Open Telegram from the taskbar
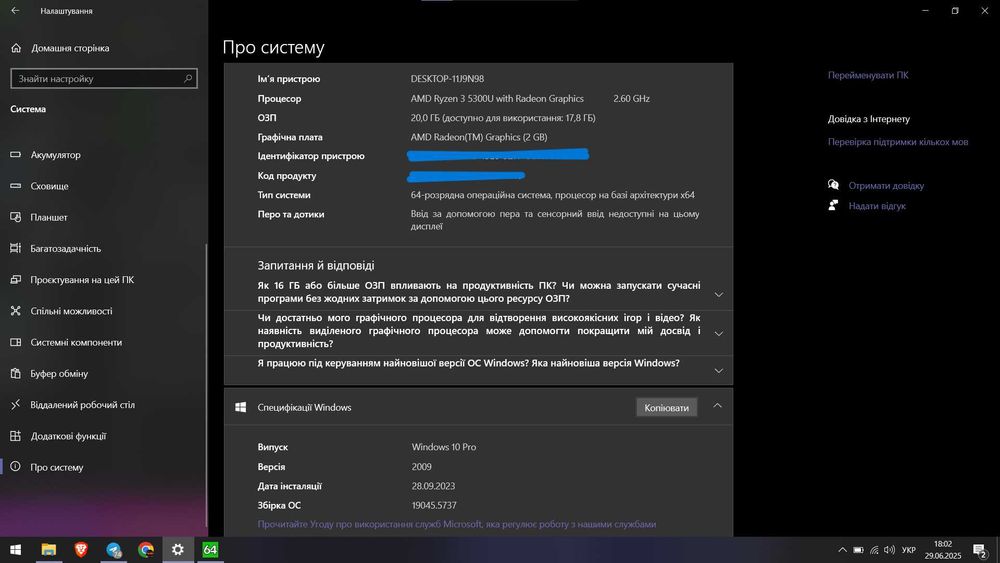This screenshot has width=1000, height=563. [x=114, y=550]
